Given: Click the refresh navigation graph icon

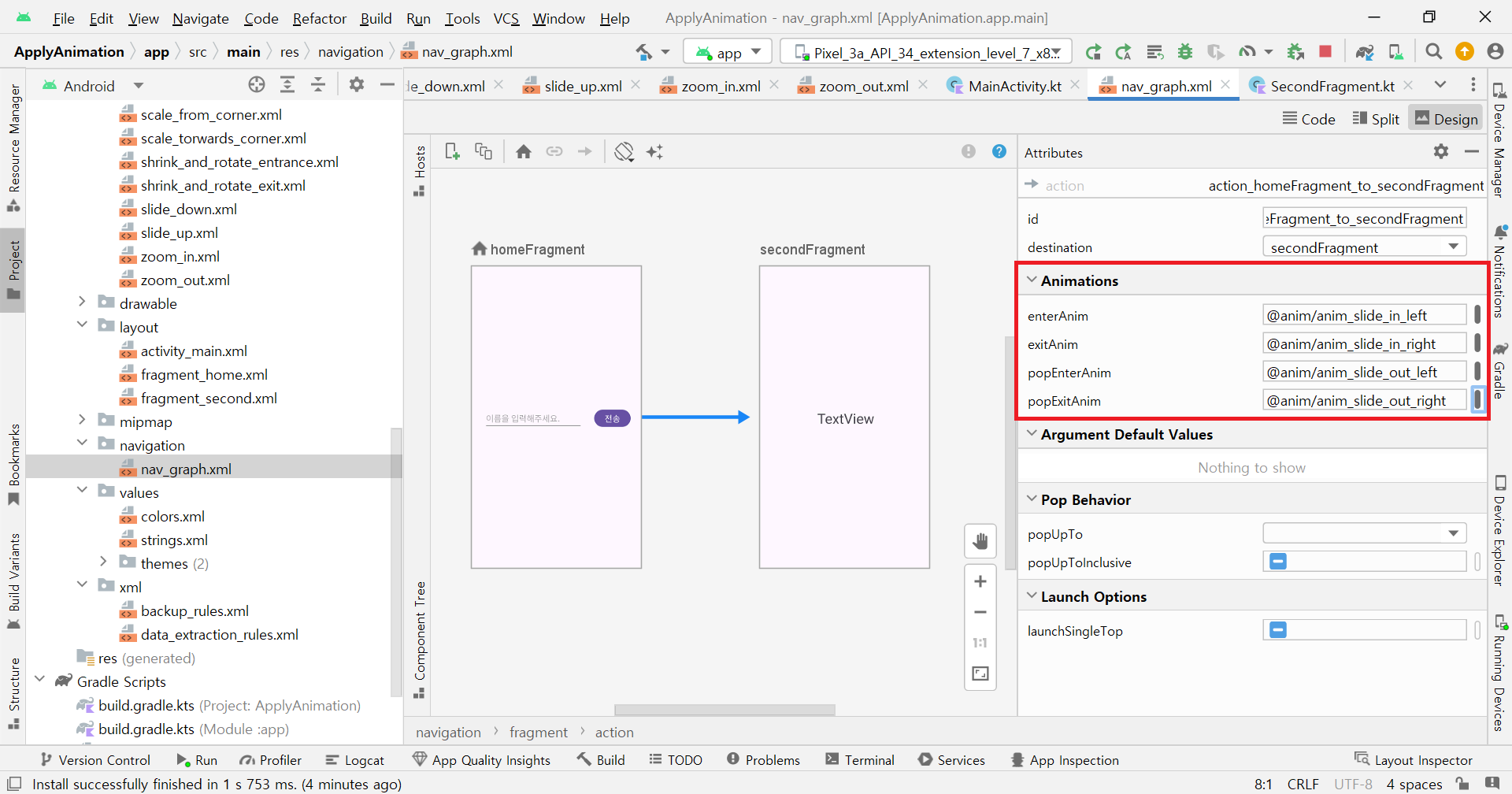Looking at the screenshot, I should tap(624, 151).
